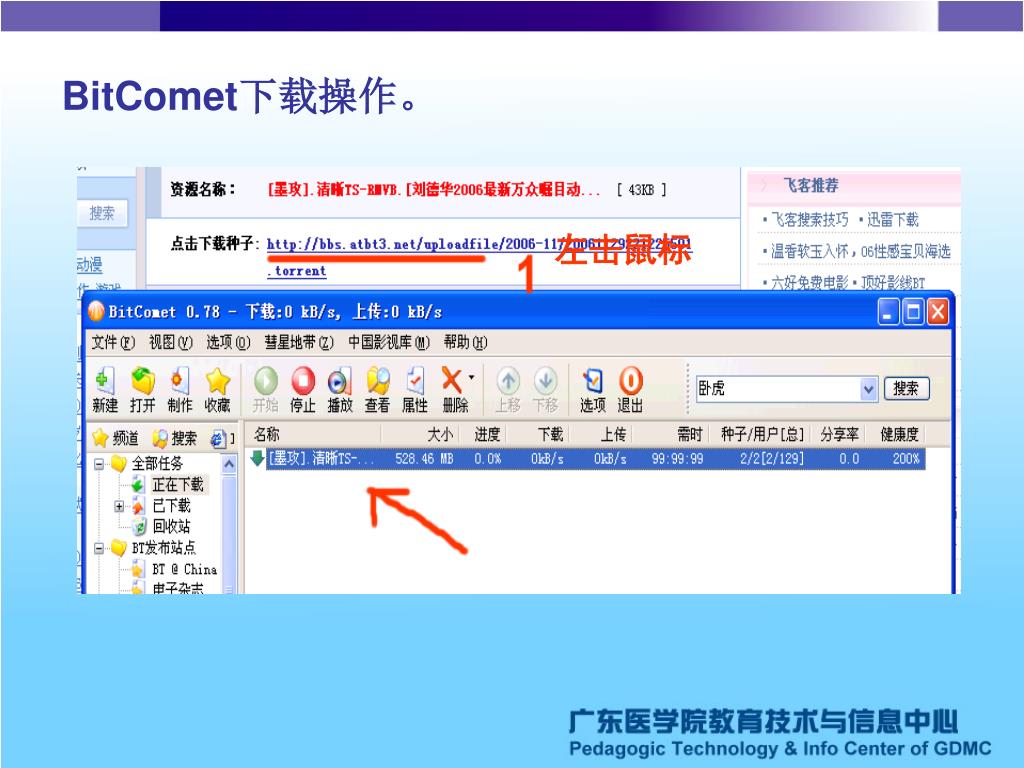Click the torrent download link http://bbs.atbt3.net

pos(479,244)
